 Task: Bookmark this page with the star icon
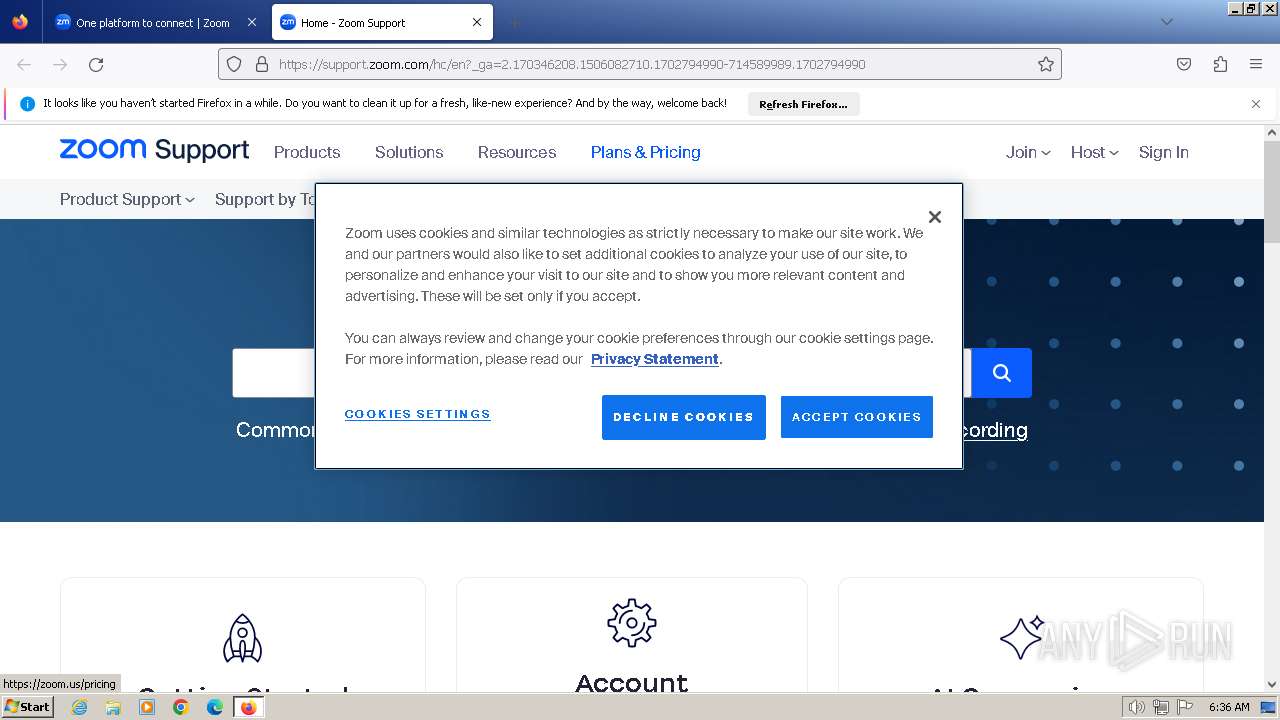tap(1046, 64)
